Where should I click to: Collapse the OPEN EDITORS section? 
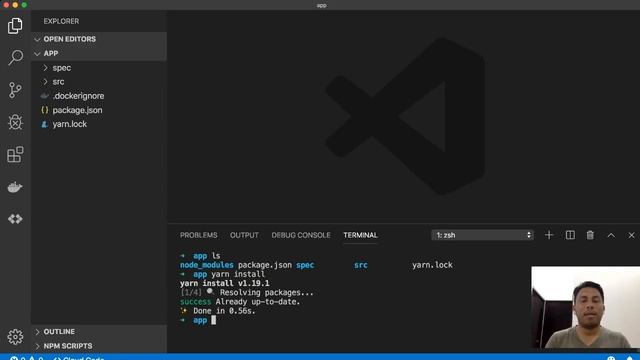(99, 39)
